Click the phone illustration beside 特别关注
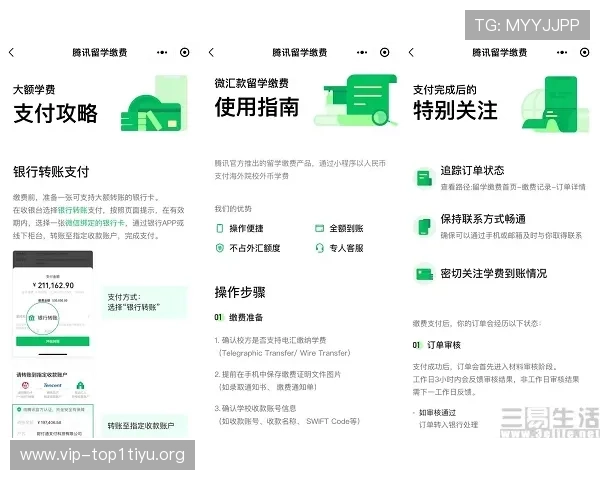Image resolution: width=600 pixels, height=480 pixels. [555, 104]
